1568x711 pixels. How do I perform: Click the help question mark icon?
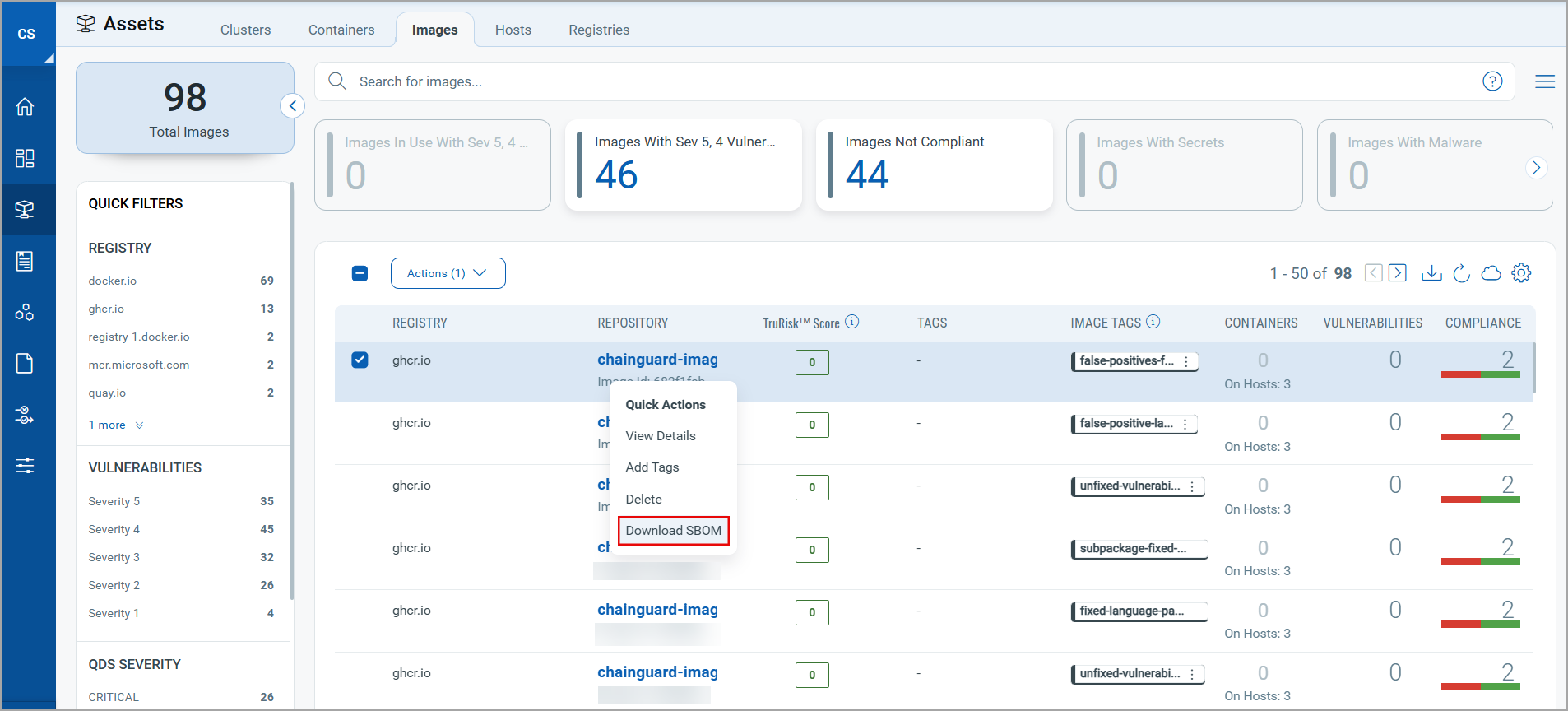(x=1492, y=81)
